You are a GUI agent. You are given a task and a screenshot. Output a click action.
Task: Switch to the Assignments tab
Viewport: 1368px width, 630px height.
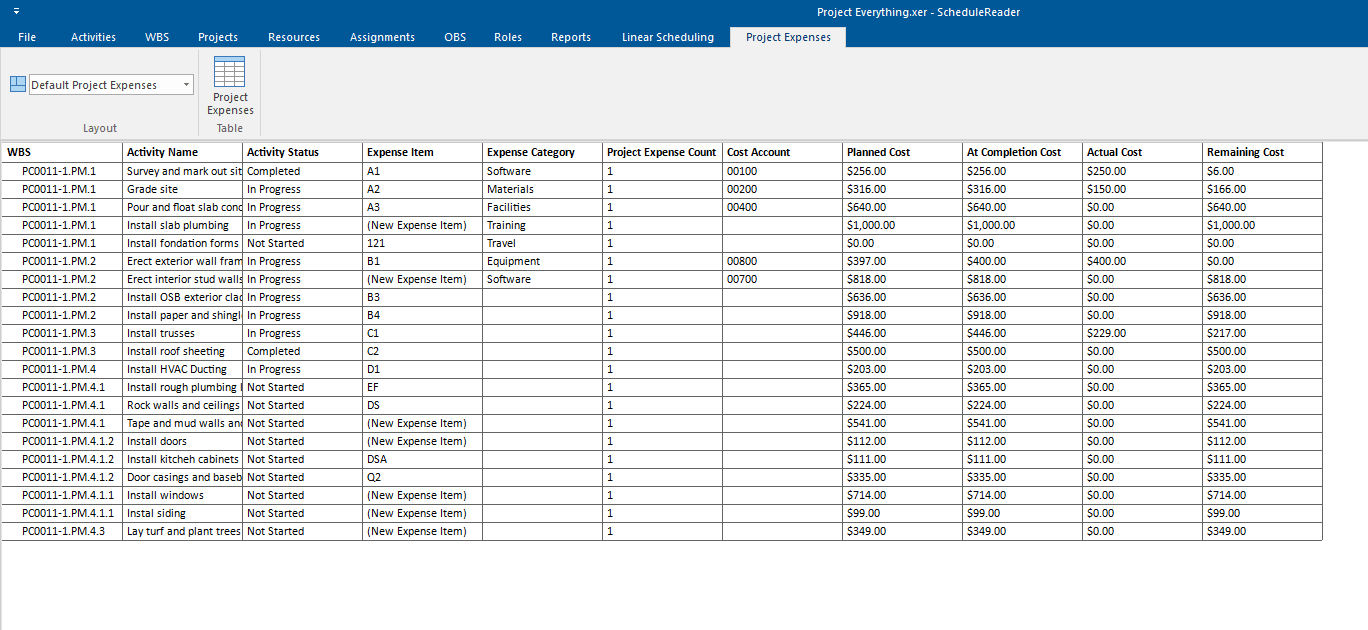coord(382,37)
